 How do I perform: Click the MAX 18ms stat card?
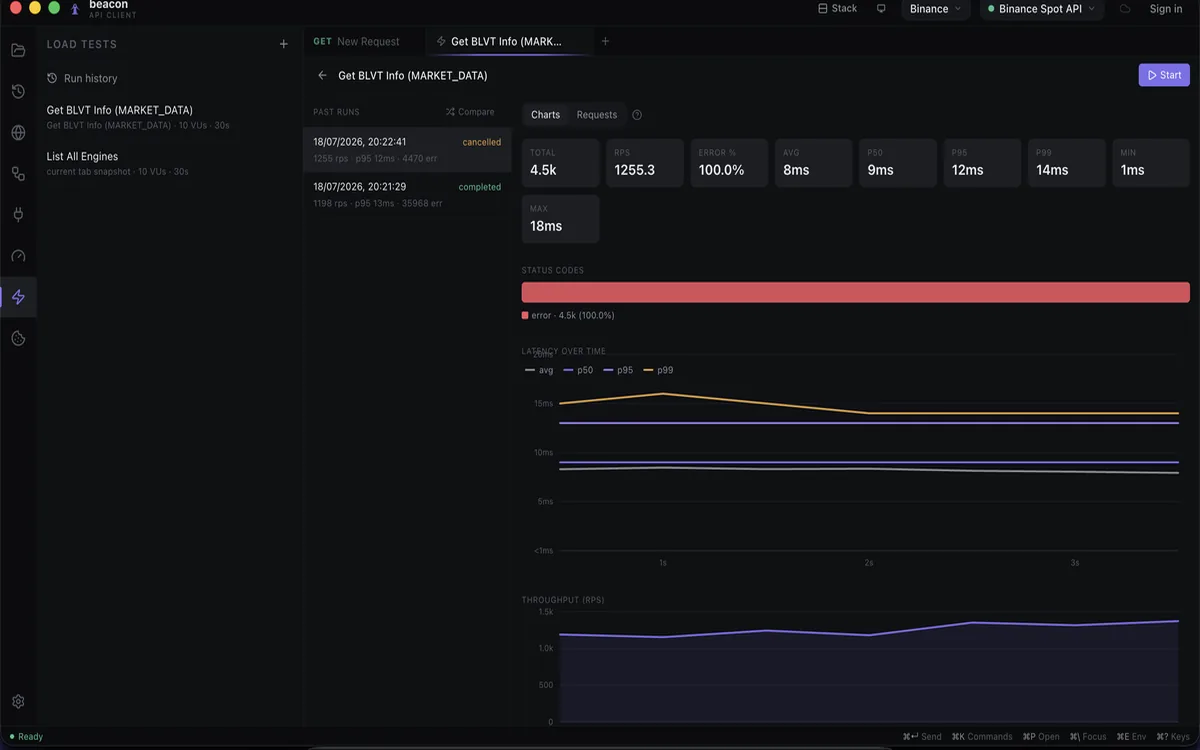click(560, 219)
